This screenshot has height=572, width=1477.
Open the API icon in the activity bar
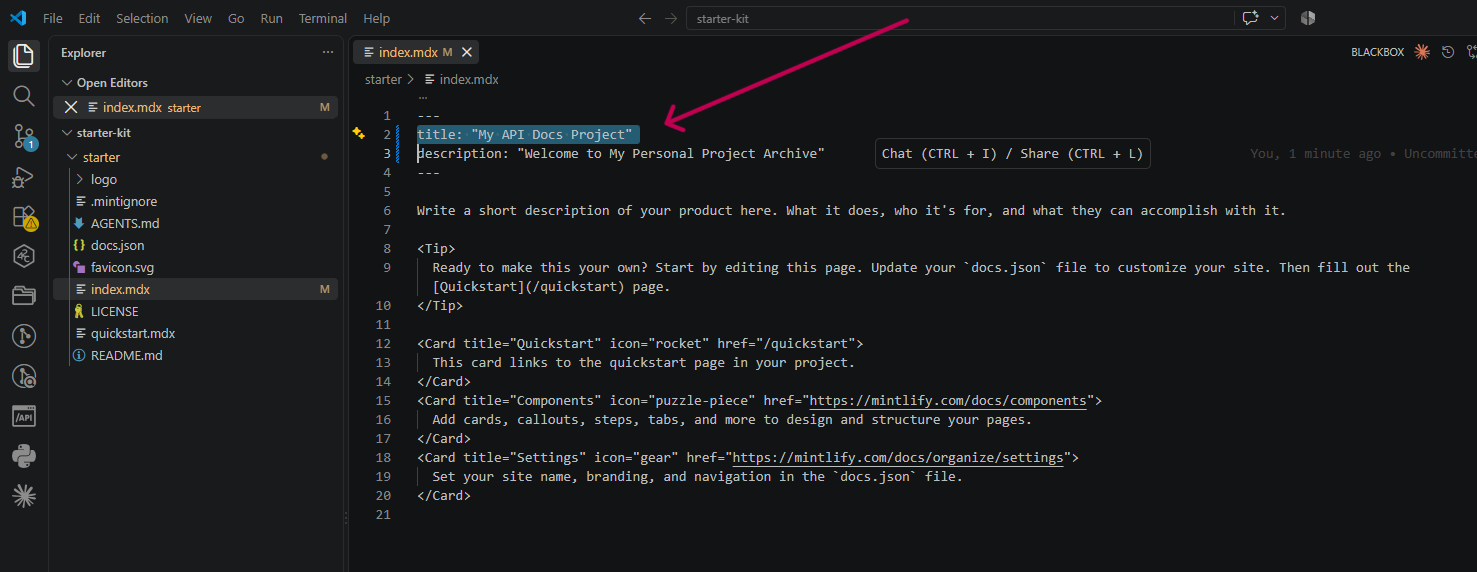coord(24,416)
